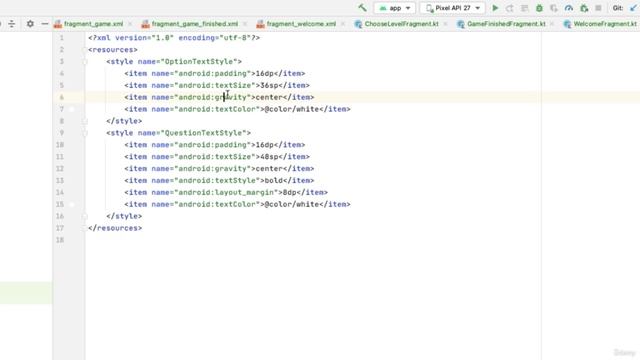Click the xml version declaration line
The width and height of the screenshot is (640, 360).
pos(174,38)
